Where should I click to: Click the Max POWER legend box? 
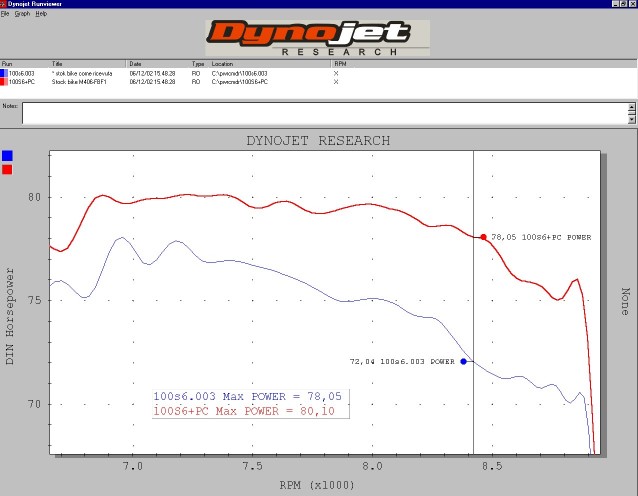tap(250, 404)
